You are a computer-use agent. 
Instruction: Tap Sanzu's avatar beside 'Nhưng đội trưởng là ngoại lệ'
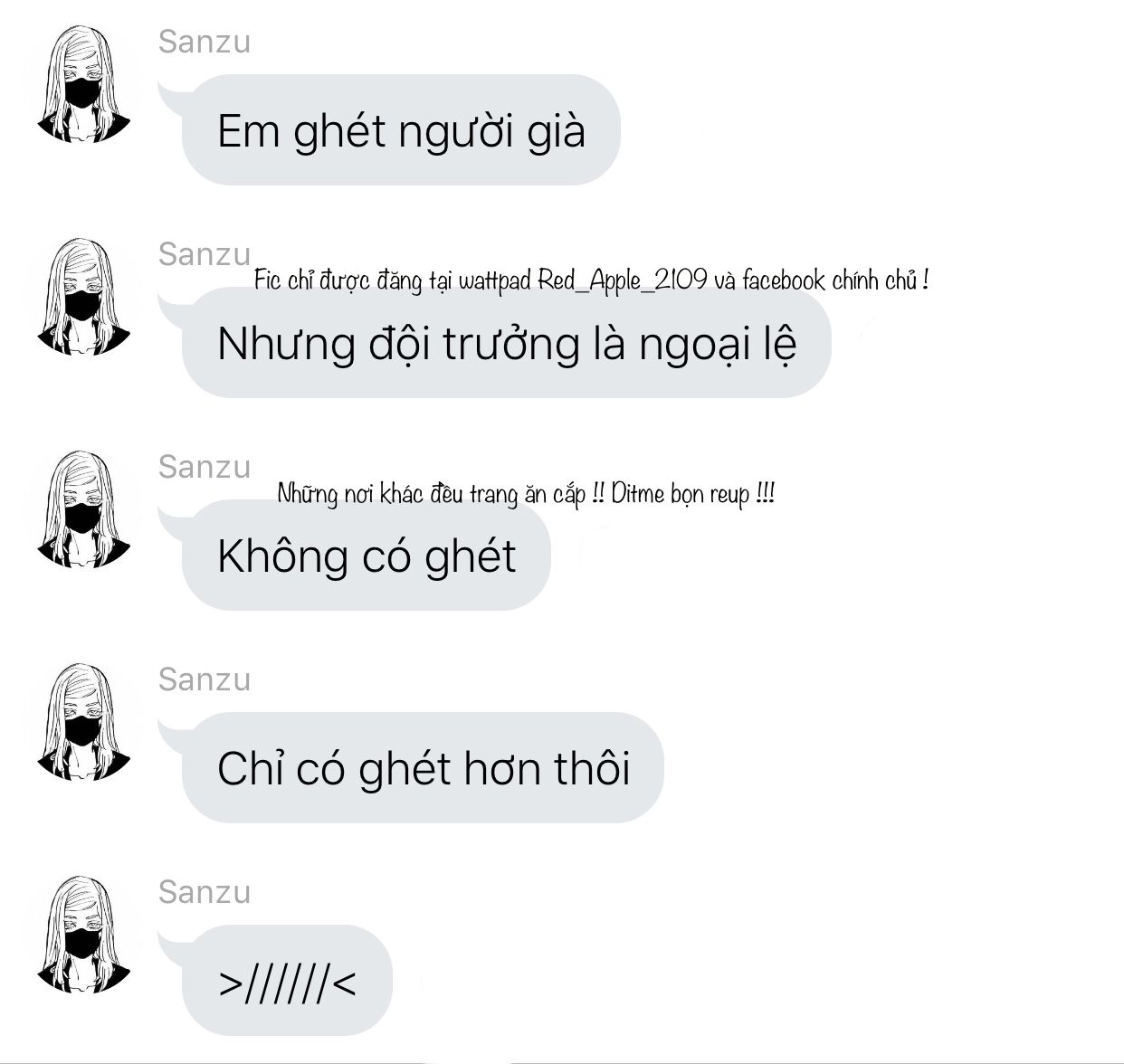83,297
